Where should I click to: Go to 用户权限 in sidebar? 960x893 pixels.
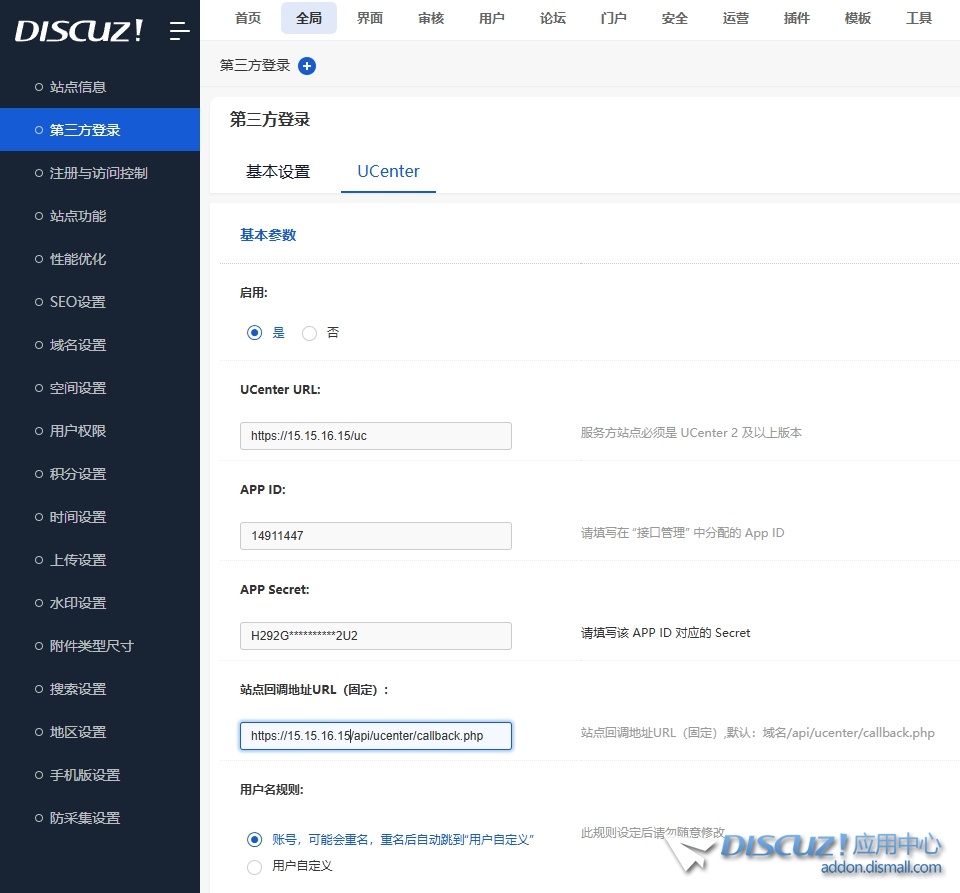point(100,431)
